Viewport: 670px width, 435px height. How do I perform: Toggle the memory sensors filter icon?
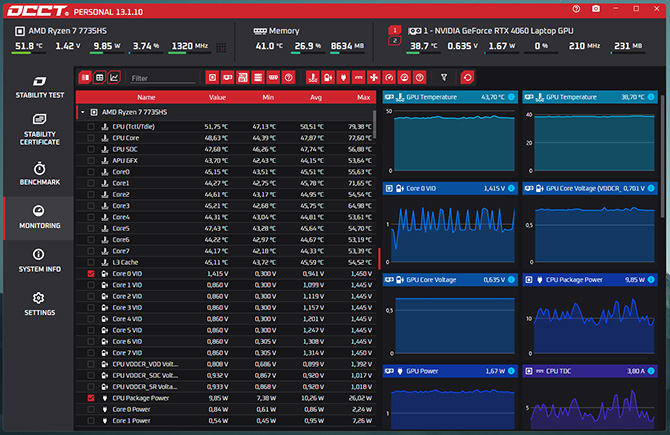point(273,77)
